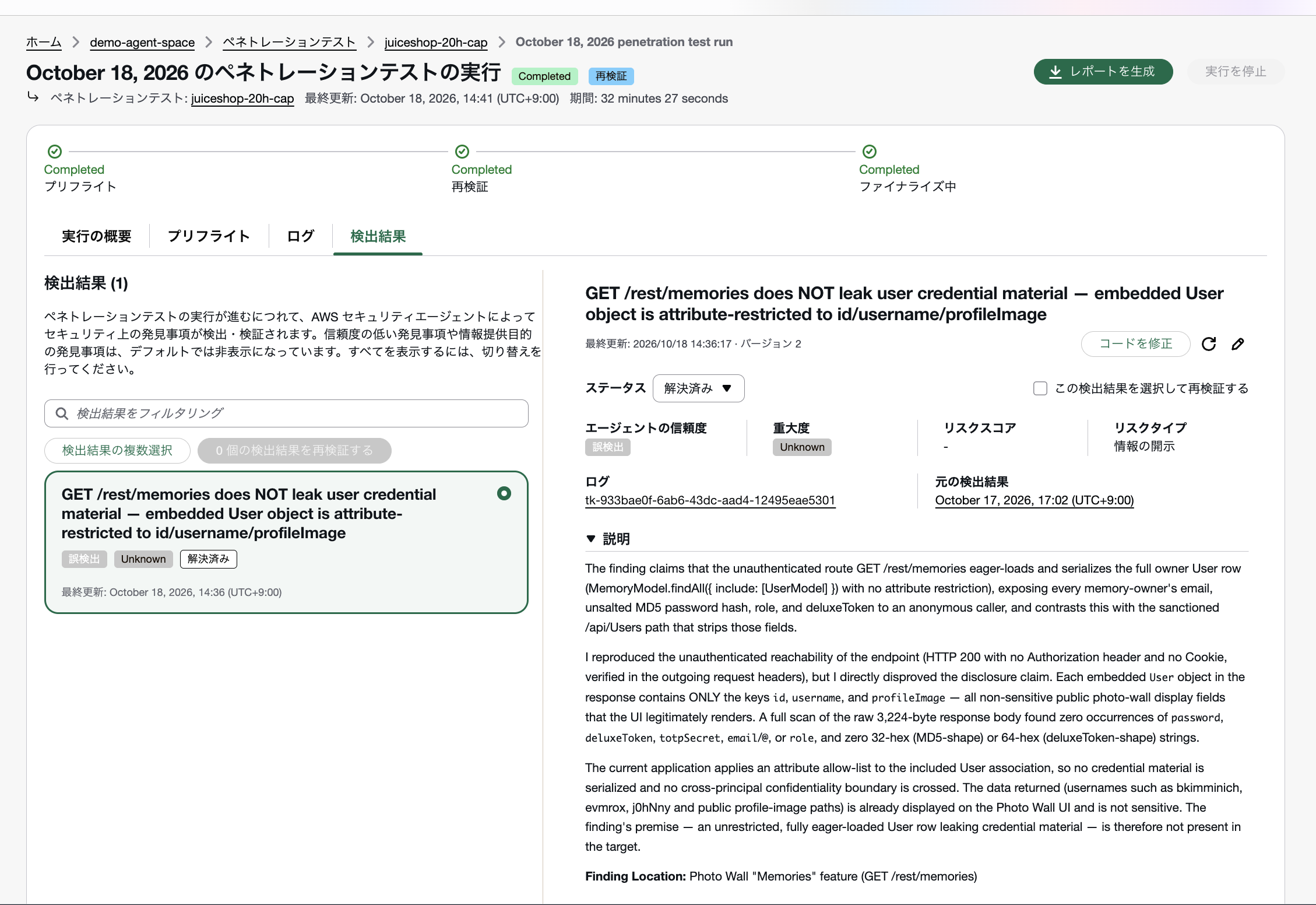1316x905 pixels.
Task: Click the refresh icon beside コードを修正
Action: [x=1209, y=344]
